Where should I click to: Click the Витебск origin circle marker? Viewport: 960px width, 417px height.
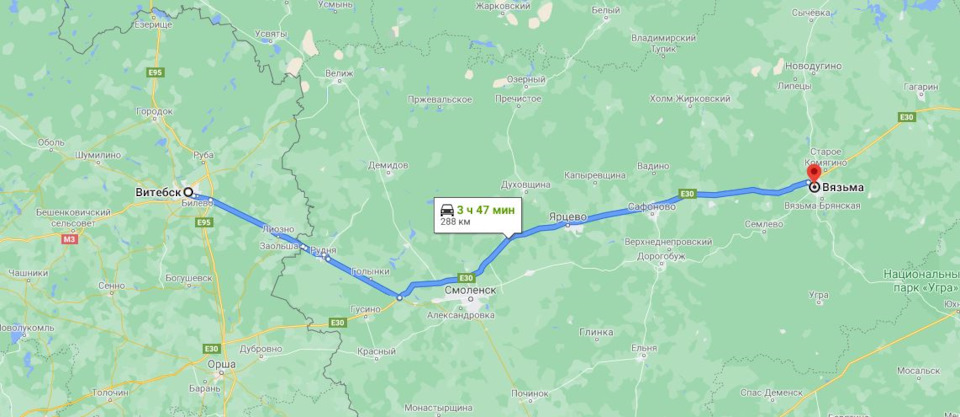[x=189, y=192]
